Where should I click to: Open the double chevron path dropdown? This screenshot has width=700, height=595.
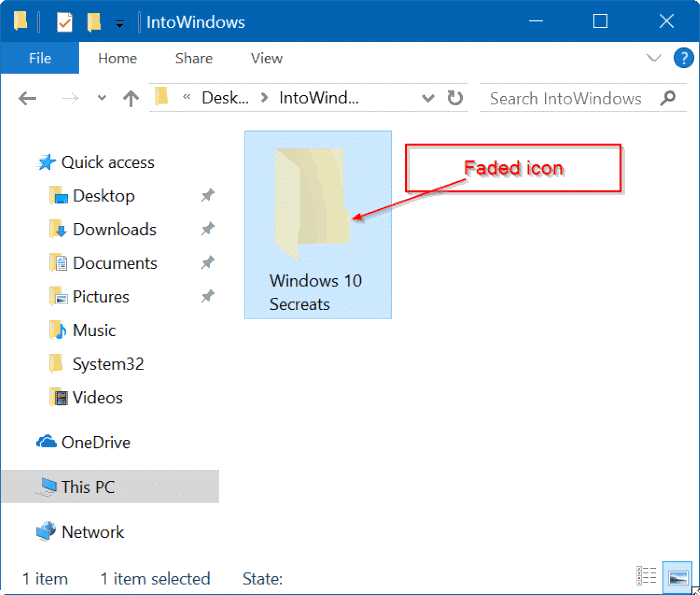[x=187, y=96]
